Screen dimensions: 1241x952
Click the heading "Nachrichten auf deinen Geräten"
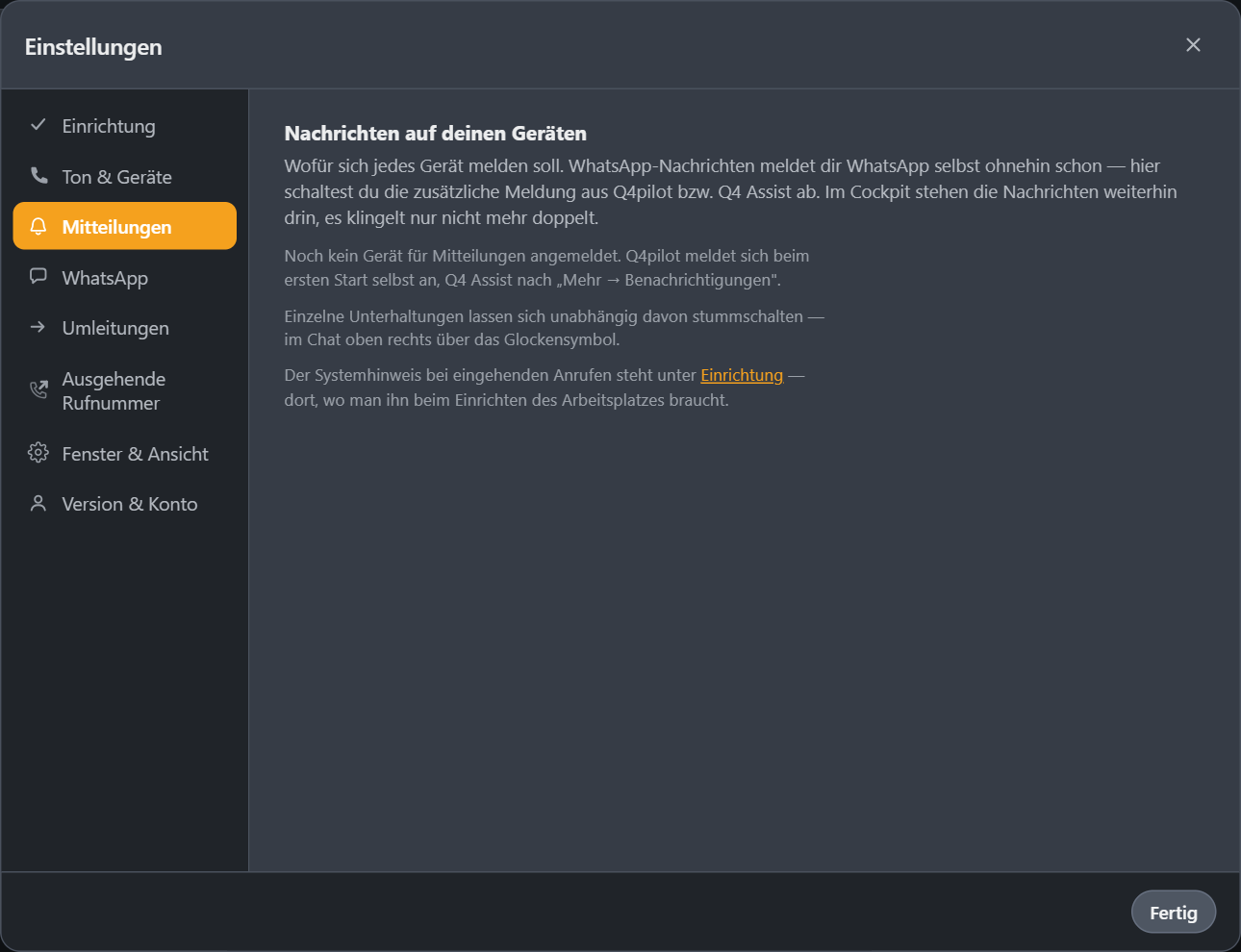[436, 134]
